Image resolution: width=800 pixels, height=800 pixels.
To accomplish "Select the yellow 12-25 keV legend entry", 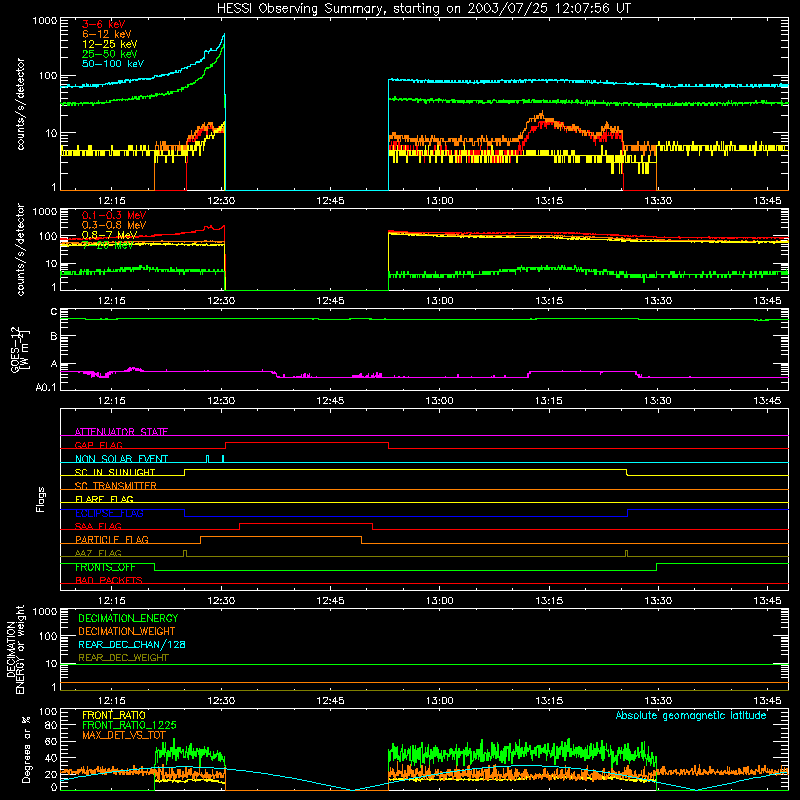I will [x=110, y=44].
